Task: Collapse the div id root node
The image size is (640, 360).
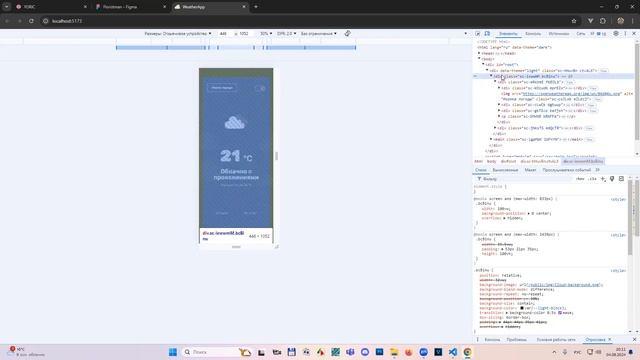Action: click(483, 64)
